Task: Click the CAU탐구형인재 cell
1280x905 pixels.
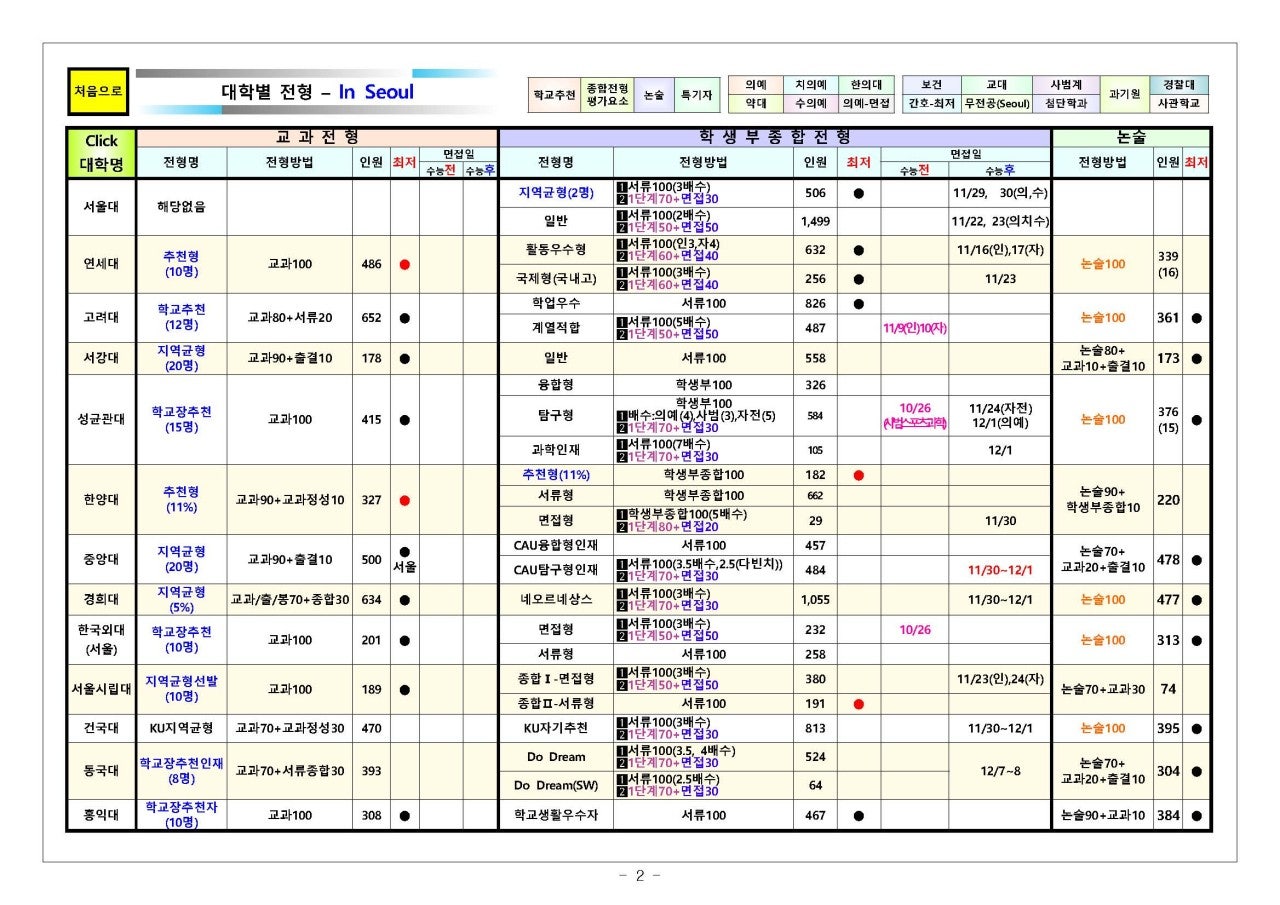Action: tap(556, 570)
